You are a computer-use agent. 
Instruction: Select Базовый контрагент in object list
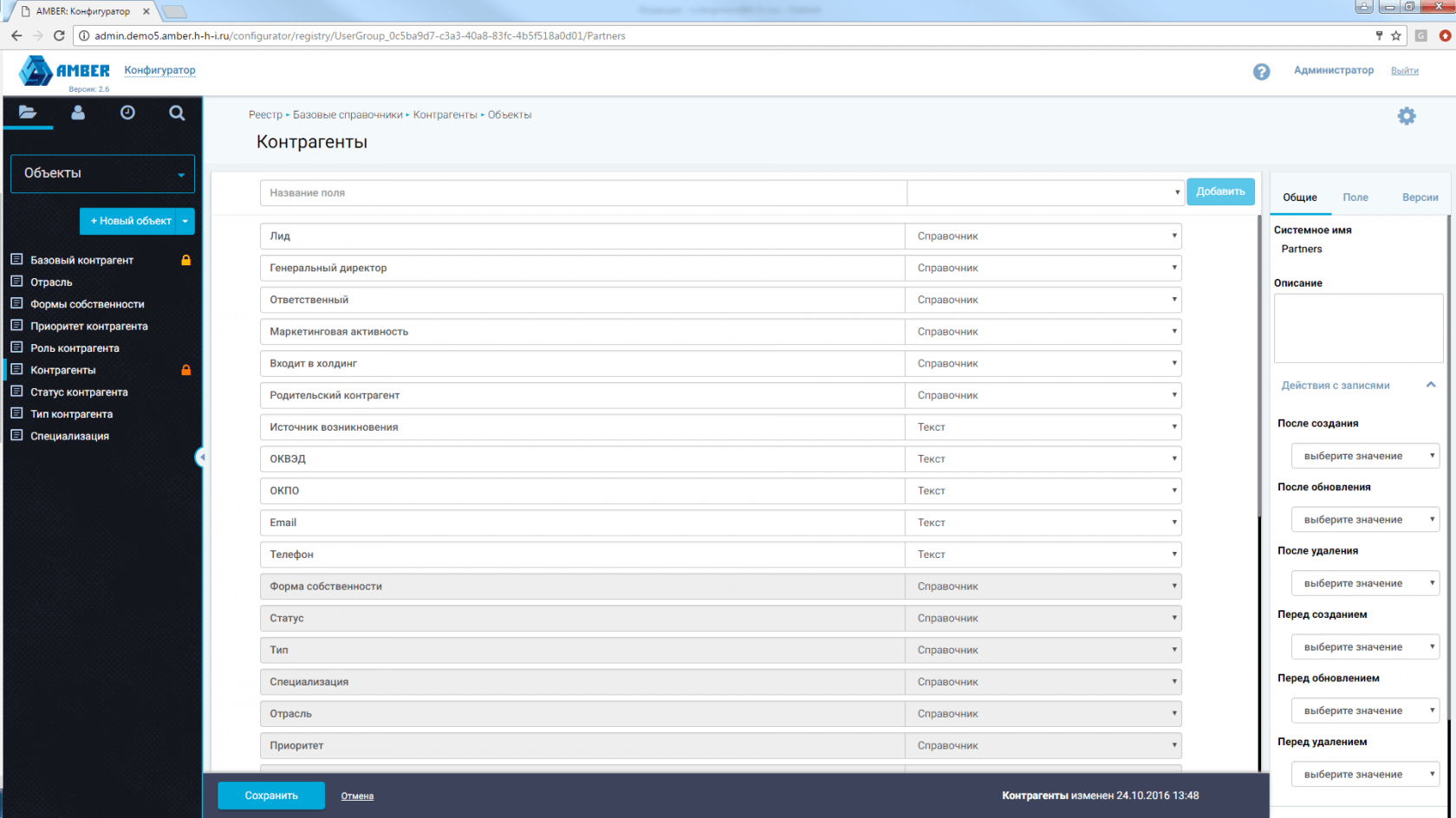81,260
